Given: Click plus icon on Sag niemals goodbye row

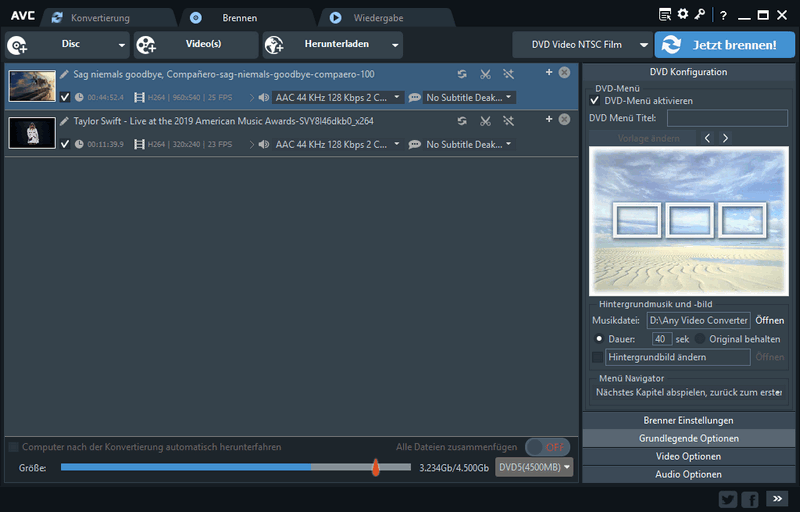Looking at the screenshot, I should click(549, 72).
